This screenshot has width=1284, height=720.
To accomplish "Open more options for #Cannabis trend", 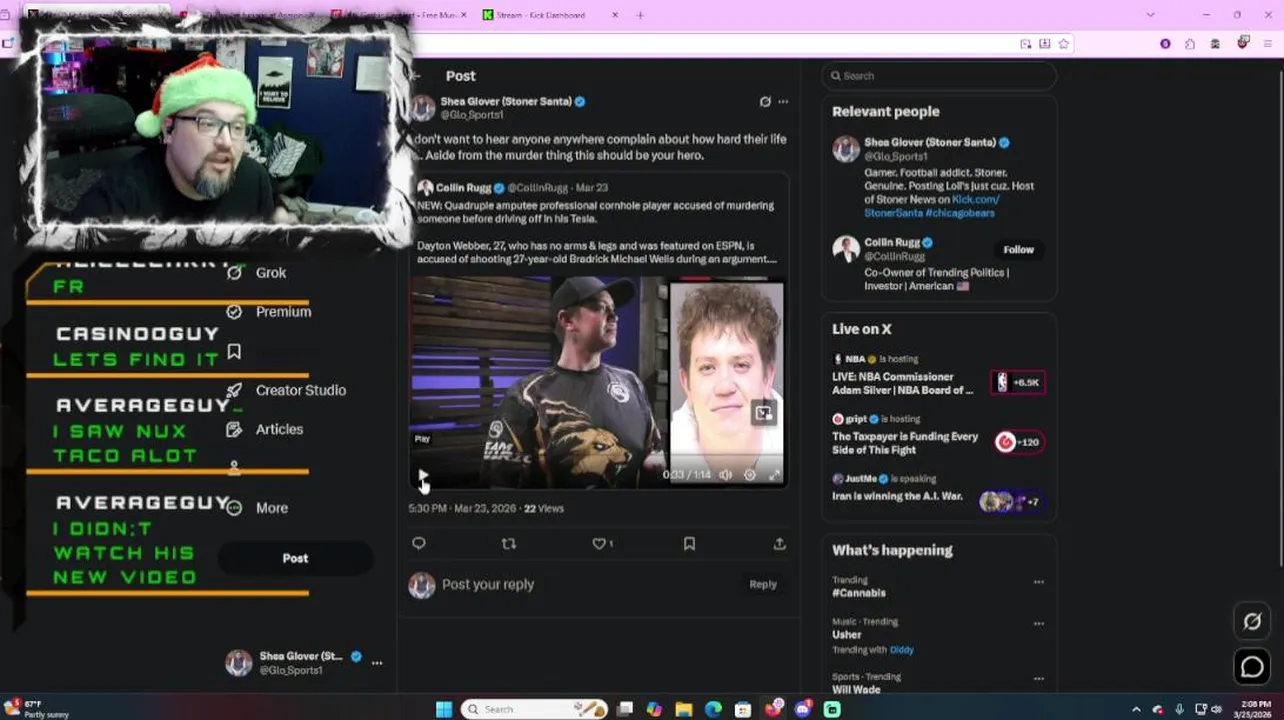I will pyautogui.click(x=1038, y=581).
